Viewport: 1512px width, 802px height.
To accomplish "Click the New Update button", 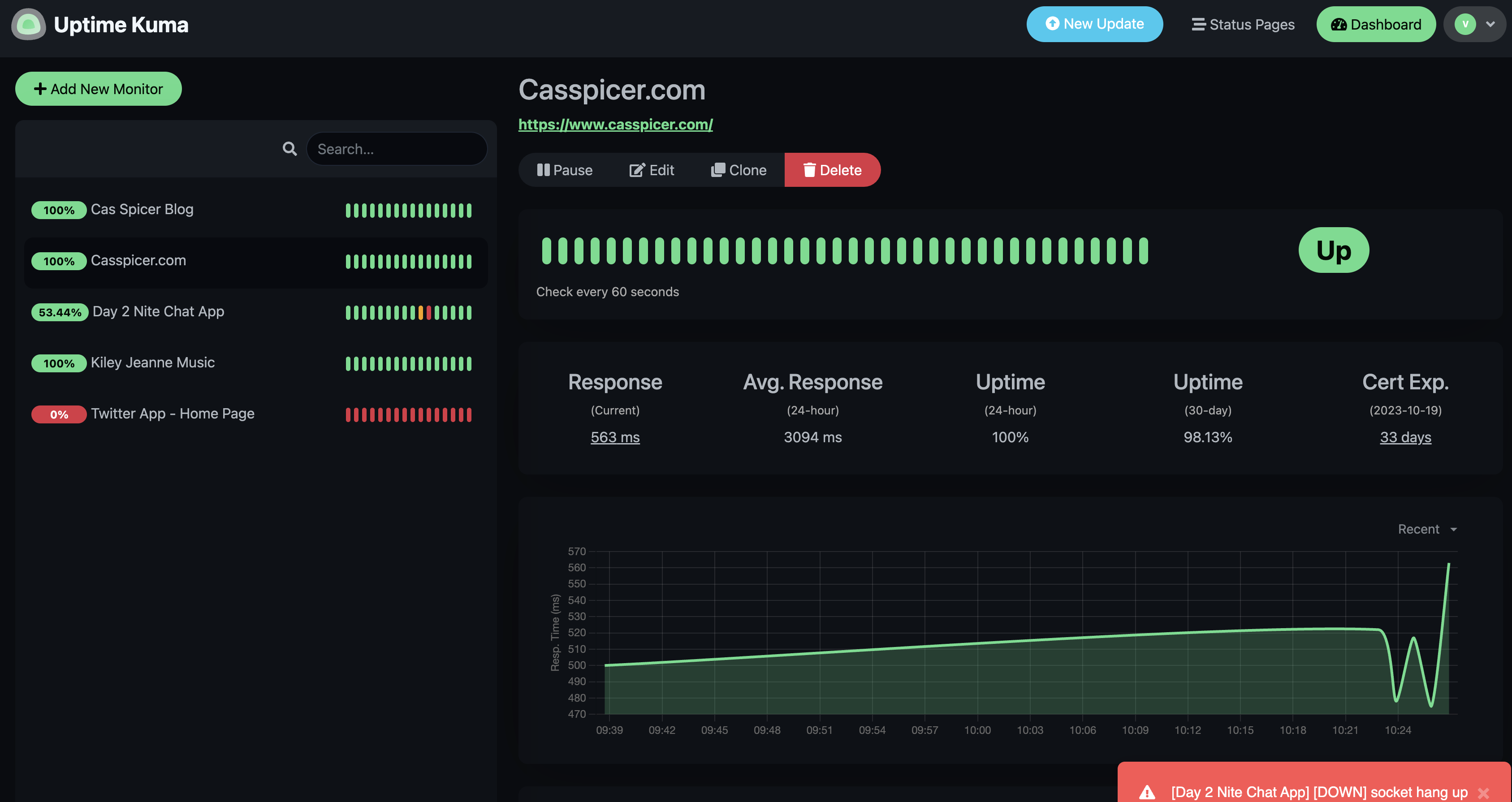I will click(x=1094, y=24).
